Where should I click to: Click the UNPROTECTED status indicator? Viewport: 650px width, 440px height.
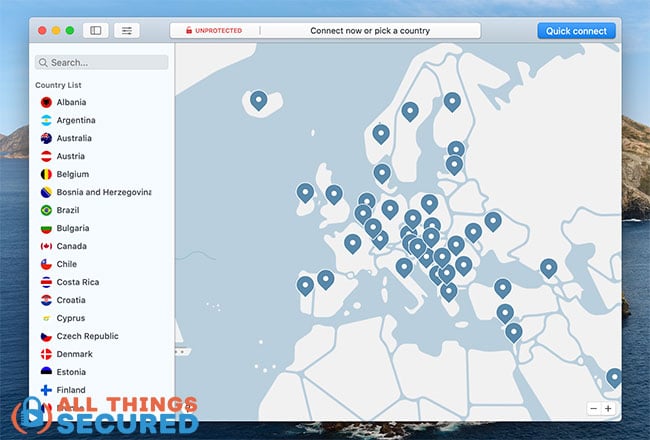[214, 30]
